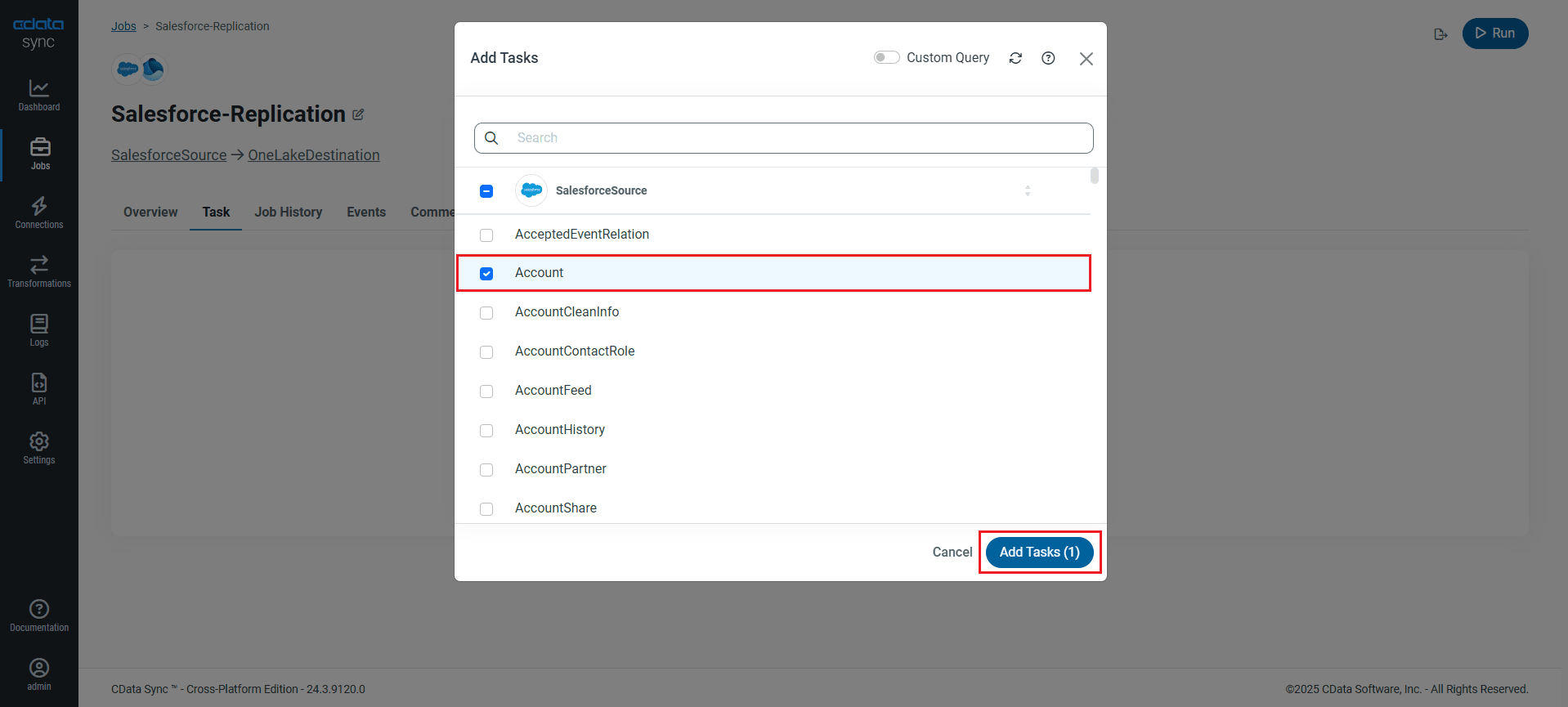
Task: Check the AccountHistory checkbox
Action: pyautogui.click(x=486, y=431)
